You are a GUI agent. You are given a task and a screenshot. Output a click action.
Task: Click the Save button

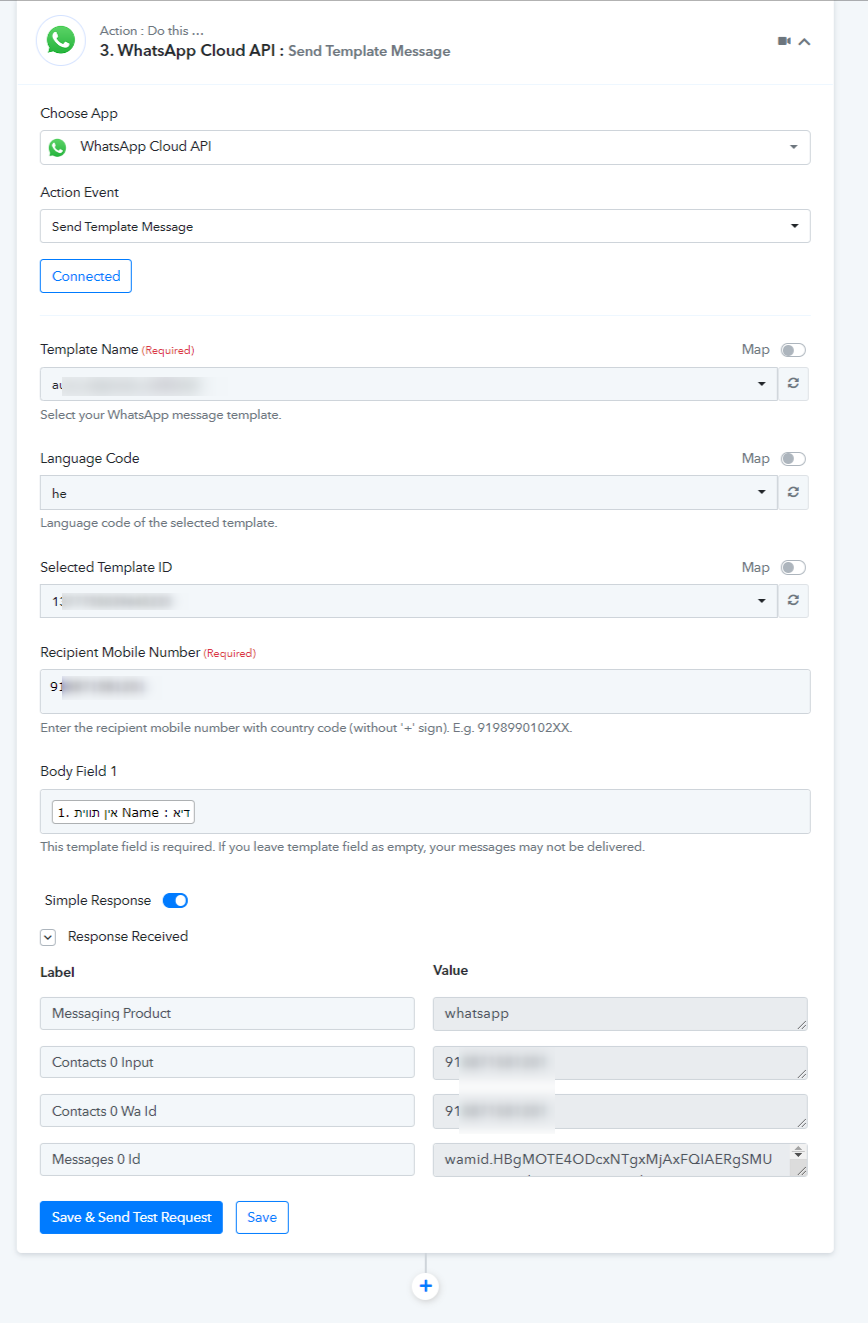[262, 1217]
